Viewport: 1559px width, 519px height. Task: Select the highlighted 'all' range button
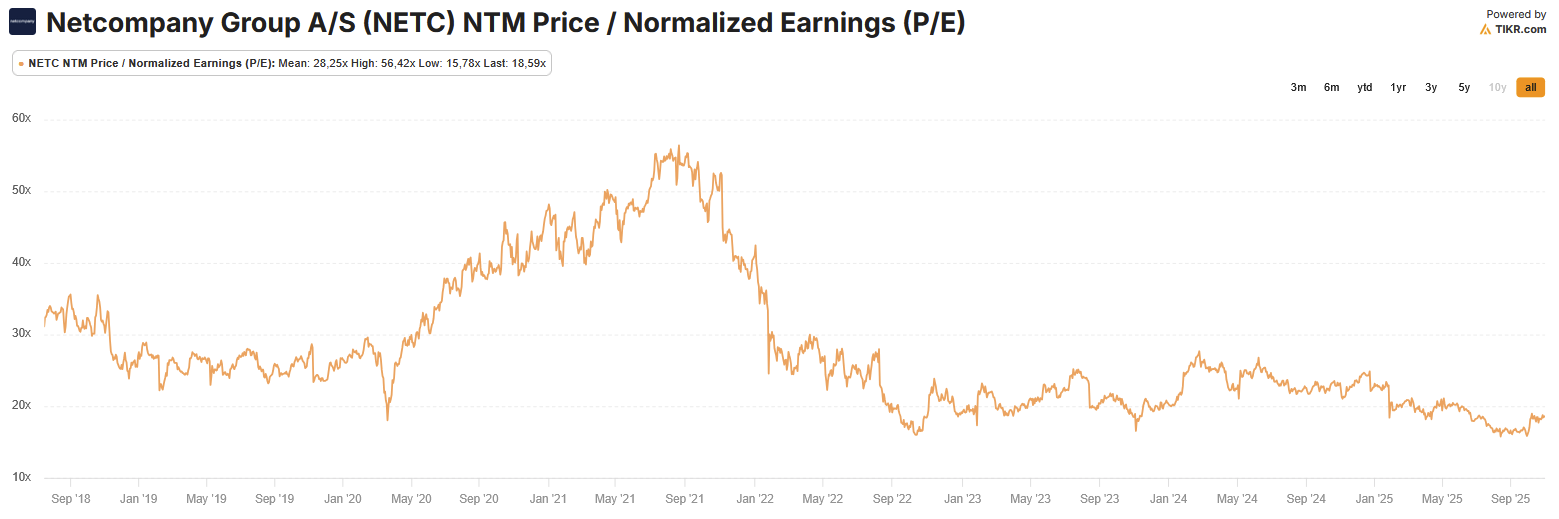[1530, 88]
